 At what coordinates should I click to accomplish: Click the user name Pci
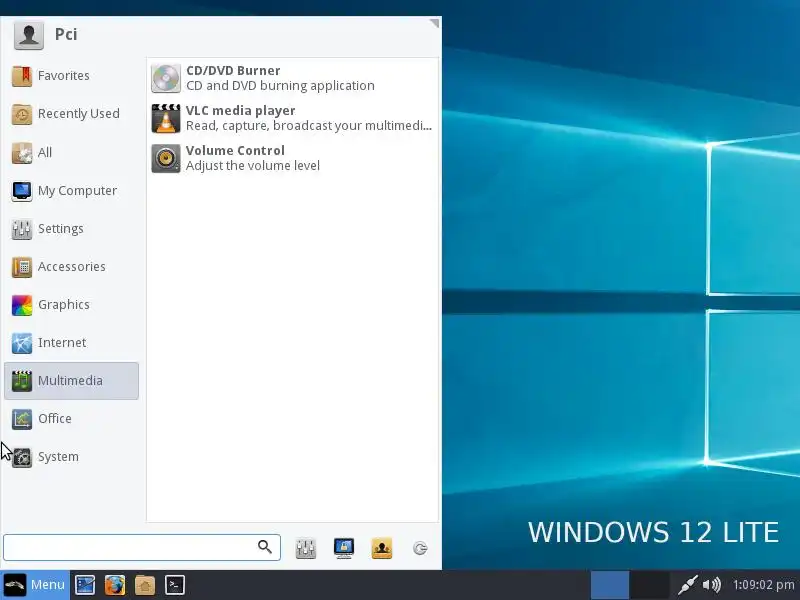coord(66,34)
